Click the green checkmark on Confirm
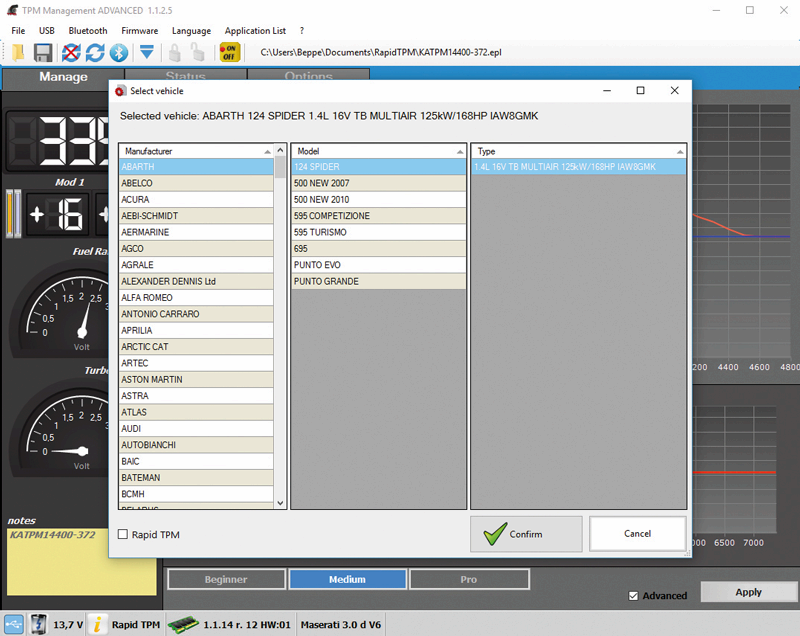Image resolution: width=800 pixels, height=636 pixels. click(495, 533)
